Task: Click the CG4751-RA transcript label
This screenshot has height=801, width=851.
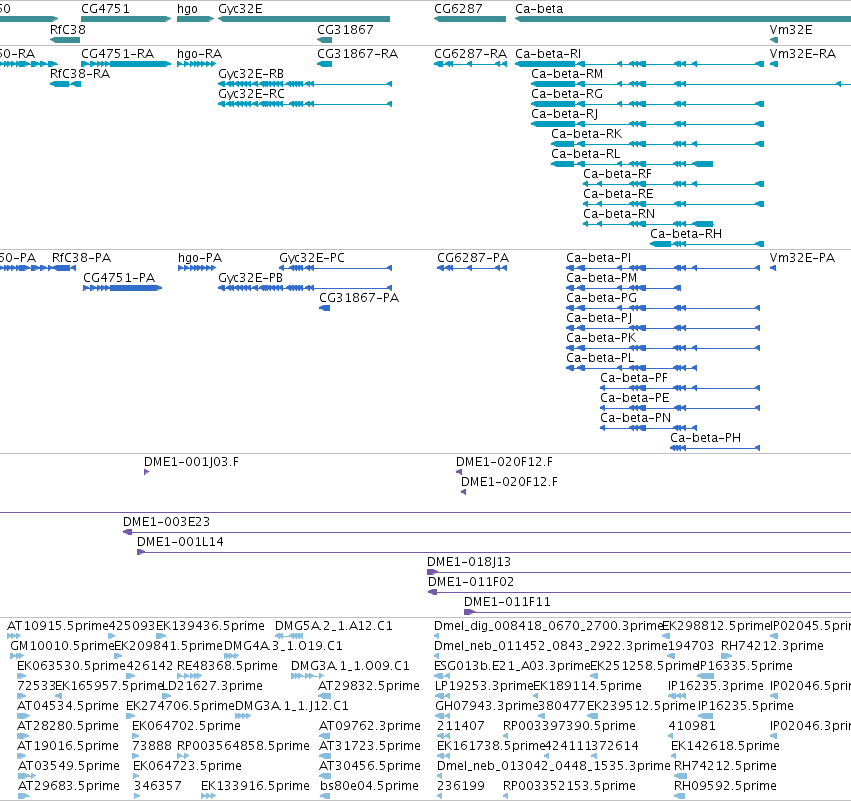Action: tap(117, 54)
